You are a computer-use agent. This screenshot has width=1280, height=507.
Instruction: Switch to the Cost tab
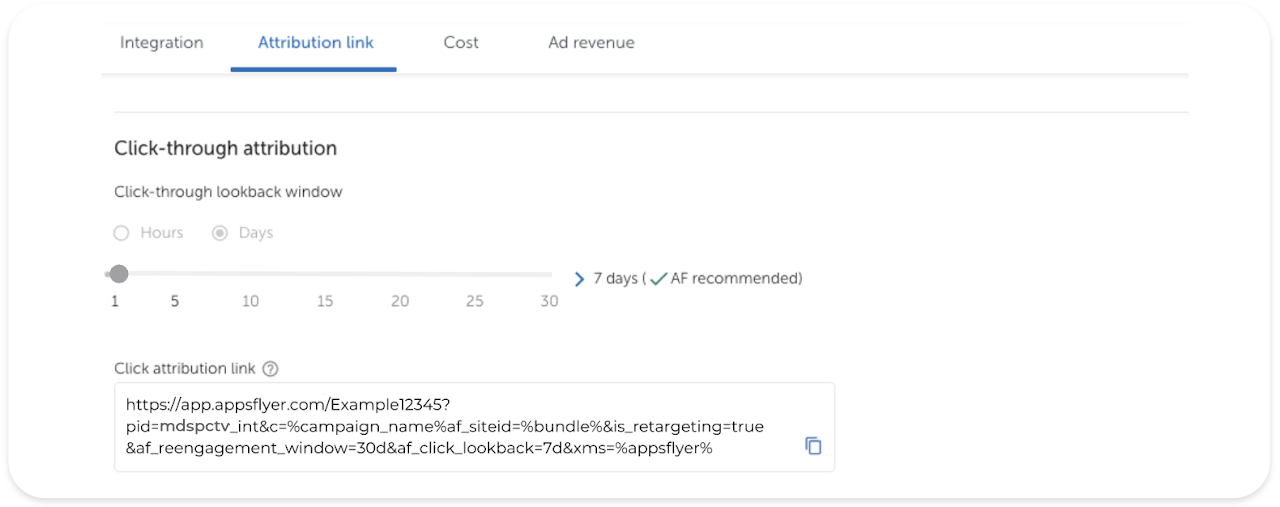pos(461,43)
